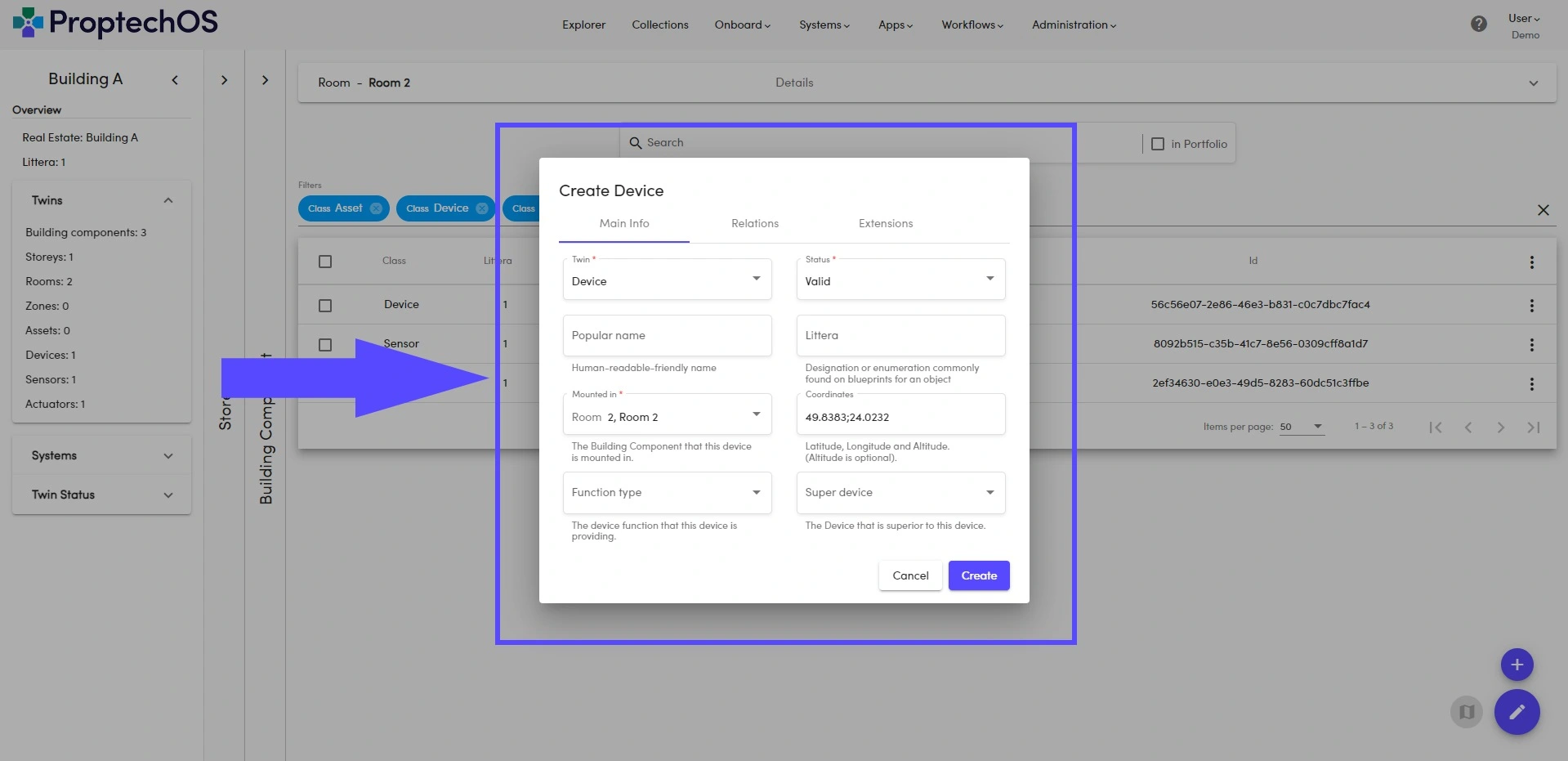Viewport: 1568px width, 761px height.
Task: Click the Create button
Action: pos(979,575)
